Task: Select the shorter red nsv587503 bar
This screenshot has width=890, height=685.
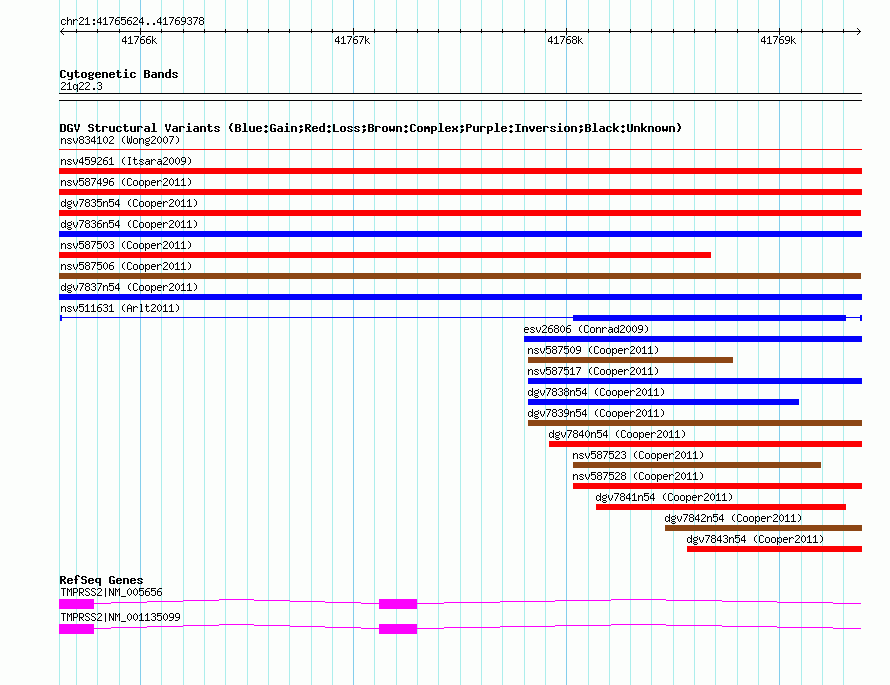Action: click(x=385, y=255)
